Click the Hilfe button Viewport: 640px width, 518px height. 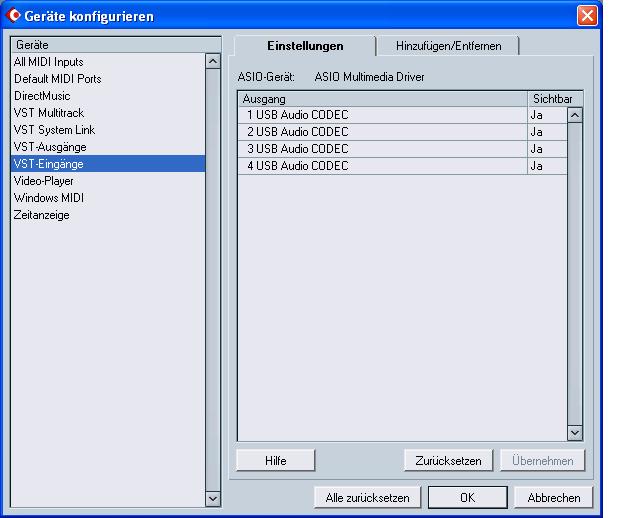(x=276, y=460)
